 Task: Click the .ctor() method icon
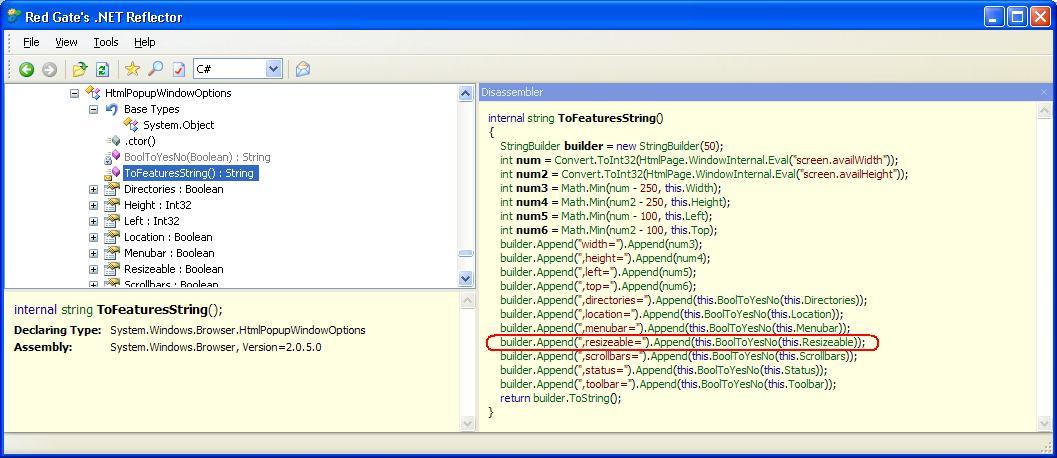coord(113,141)
